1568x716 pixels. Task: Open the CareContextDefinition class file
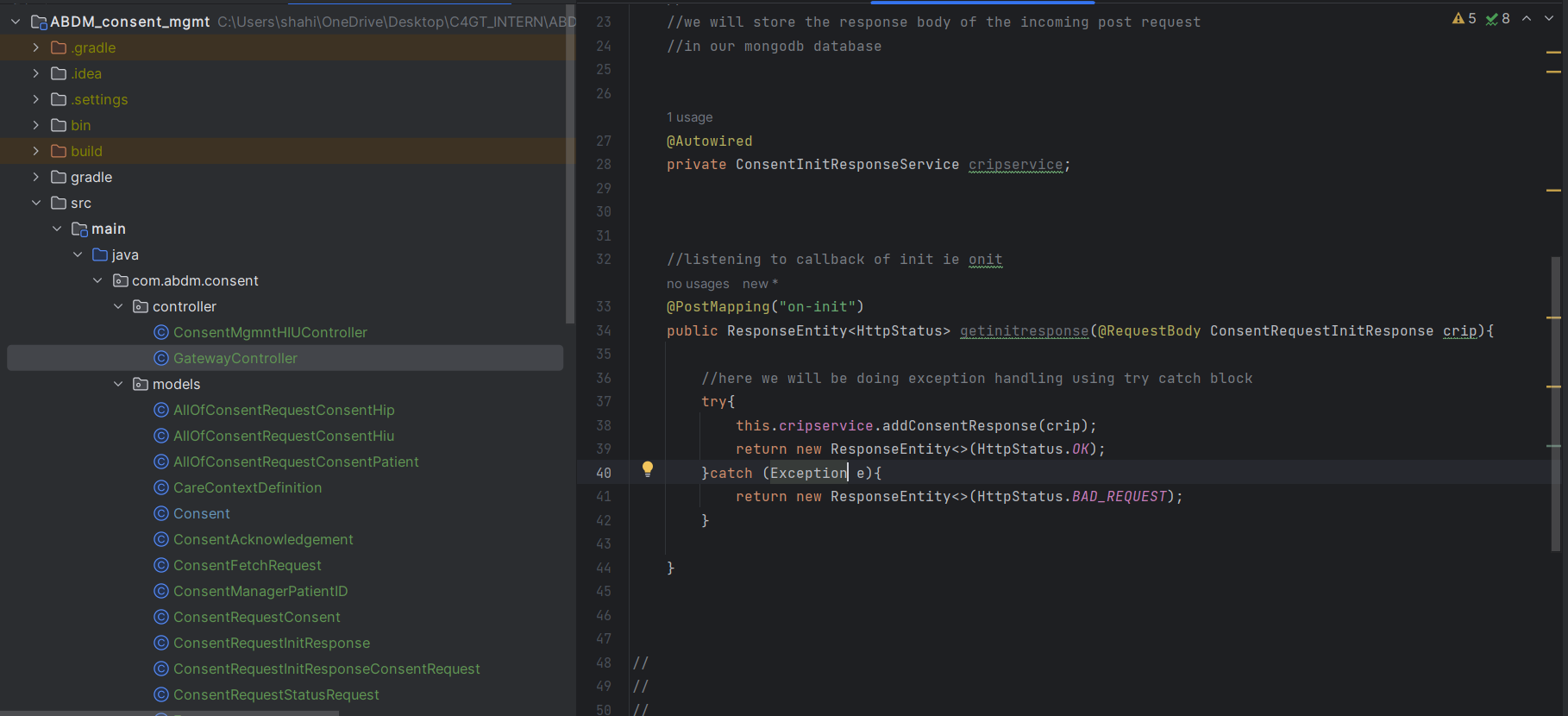(x=247, y=487)
